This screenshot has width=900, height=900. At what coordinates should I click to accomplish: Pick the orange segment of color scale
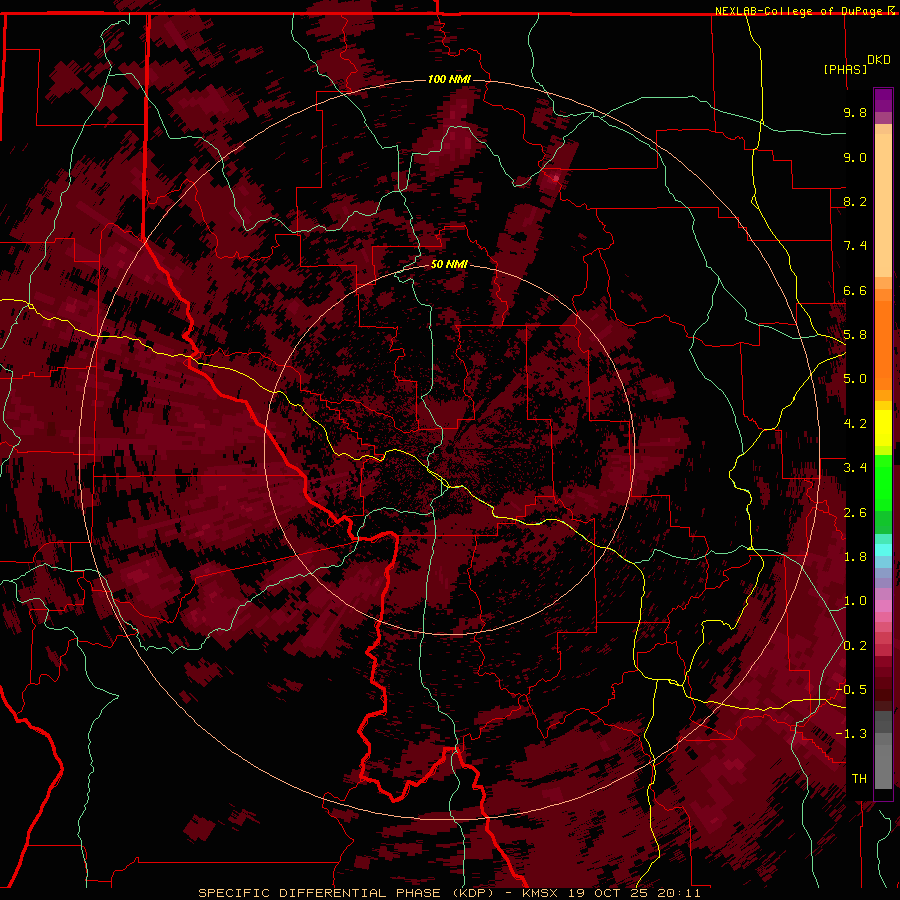click(883, 344)
